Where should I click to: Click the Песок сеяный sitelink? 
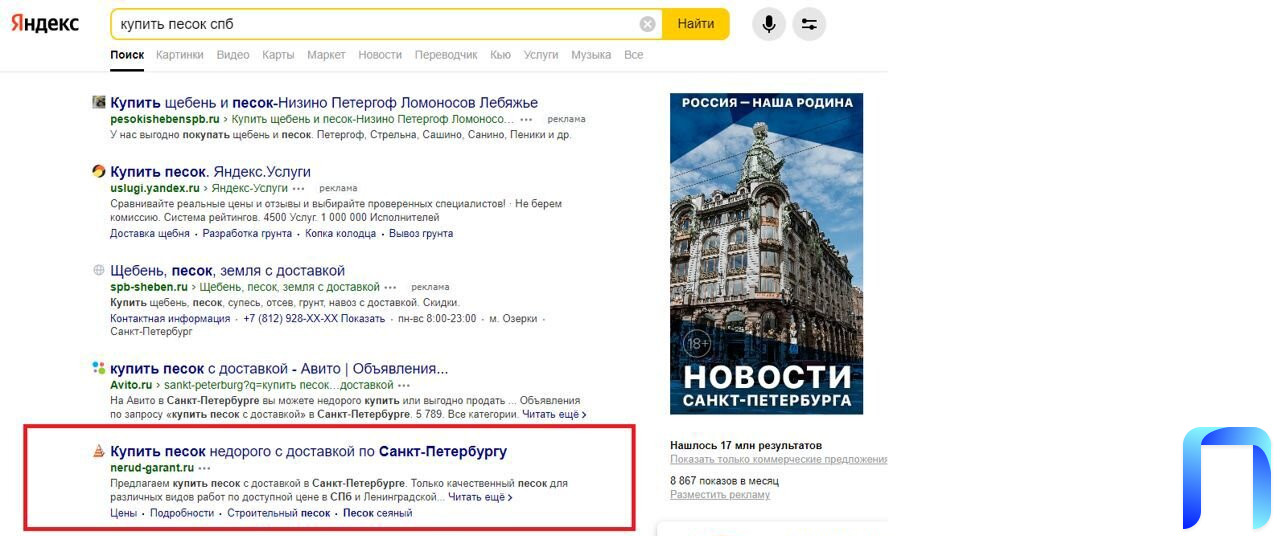[377, 513]
